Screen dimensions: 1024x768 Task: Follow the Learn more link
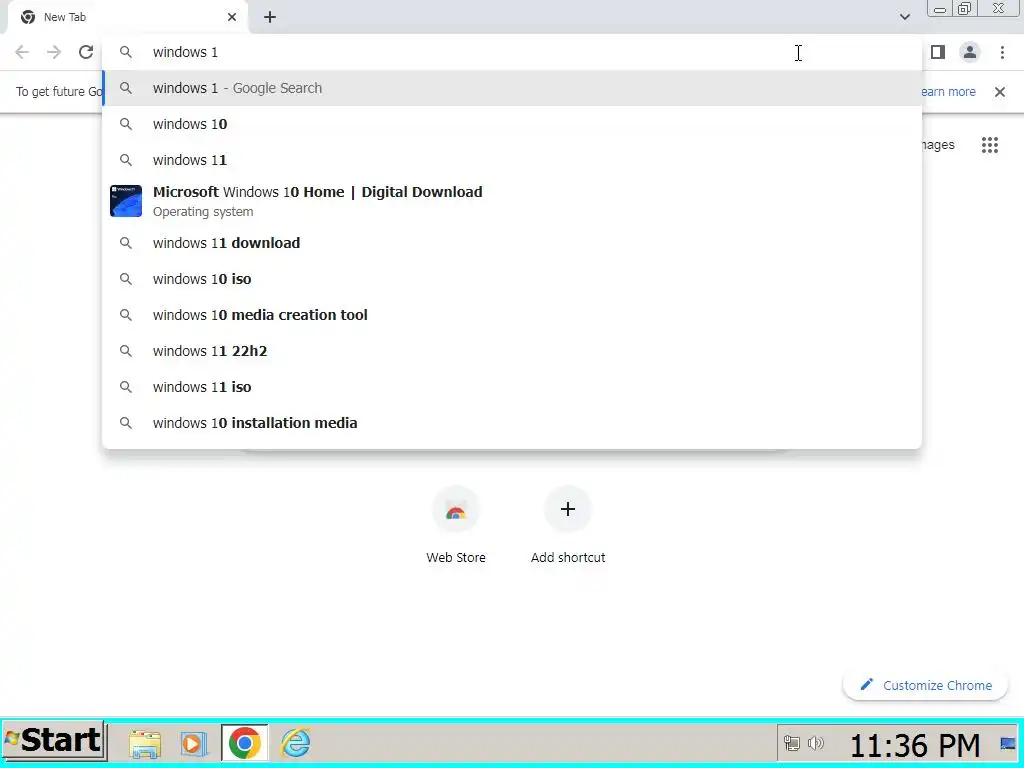click(x=948, y=92)
